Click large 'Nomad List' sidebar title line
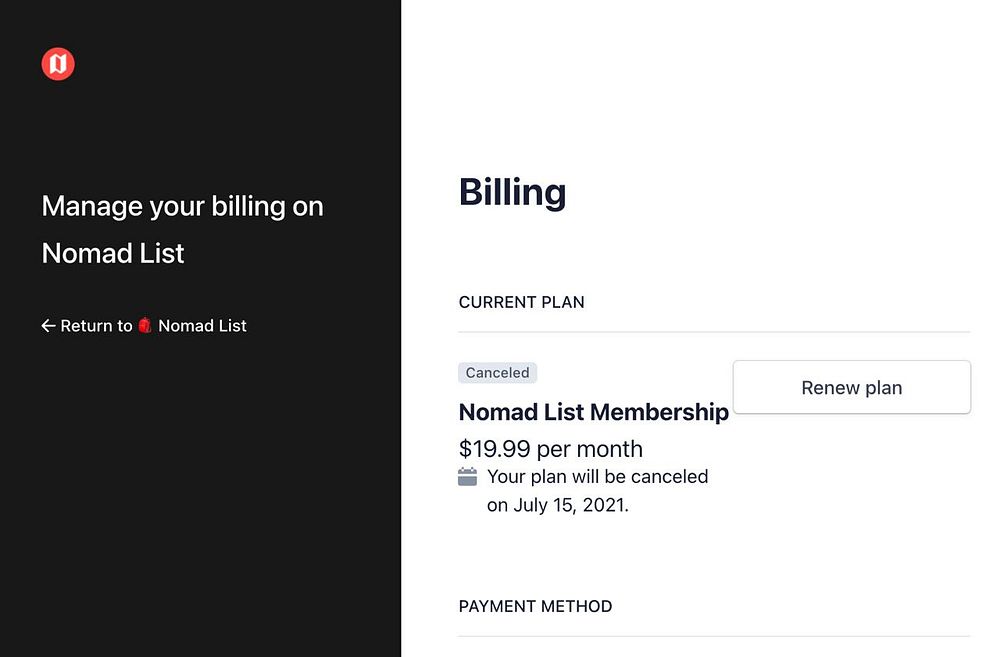Image resolution: width=1000 pixels, height=657 pixels. [x=113, y=253]
